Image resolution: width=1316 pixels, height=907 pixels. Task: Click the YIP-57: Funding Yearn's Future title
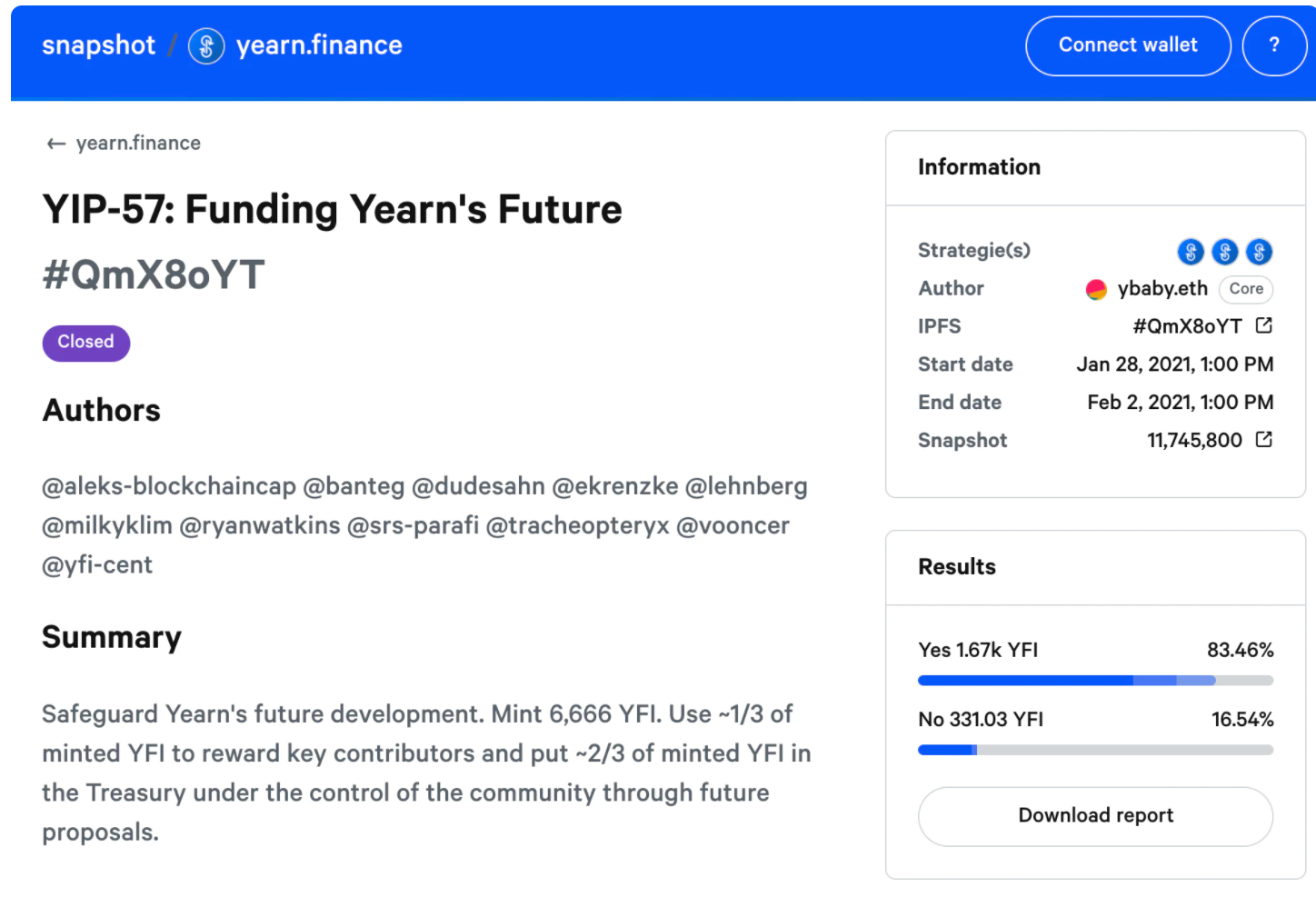[x=332, y=210]
